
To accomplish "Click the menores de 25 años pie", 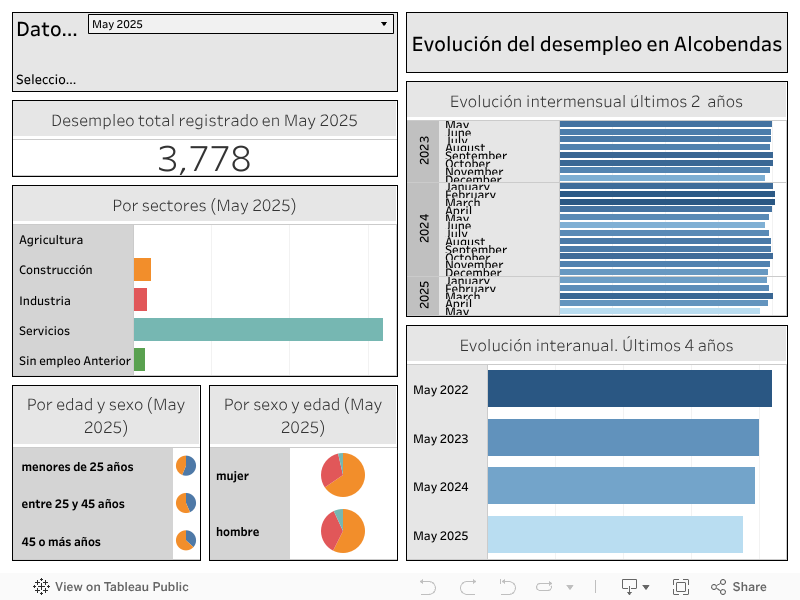I will [x=186, y=466].
